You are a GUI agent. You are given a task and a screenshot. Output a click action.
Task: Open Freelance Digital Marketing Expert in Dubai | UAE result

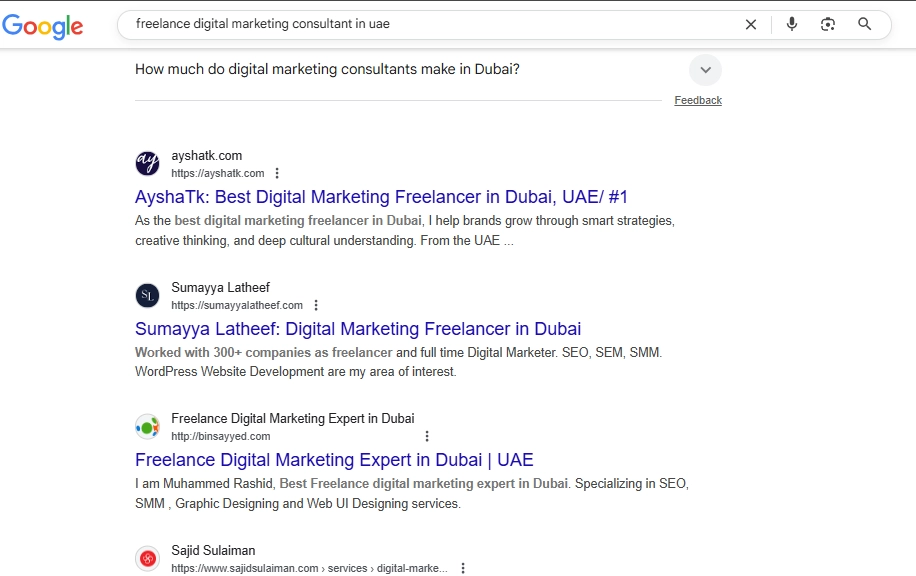tap(334, 460)
